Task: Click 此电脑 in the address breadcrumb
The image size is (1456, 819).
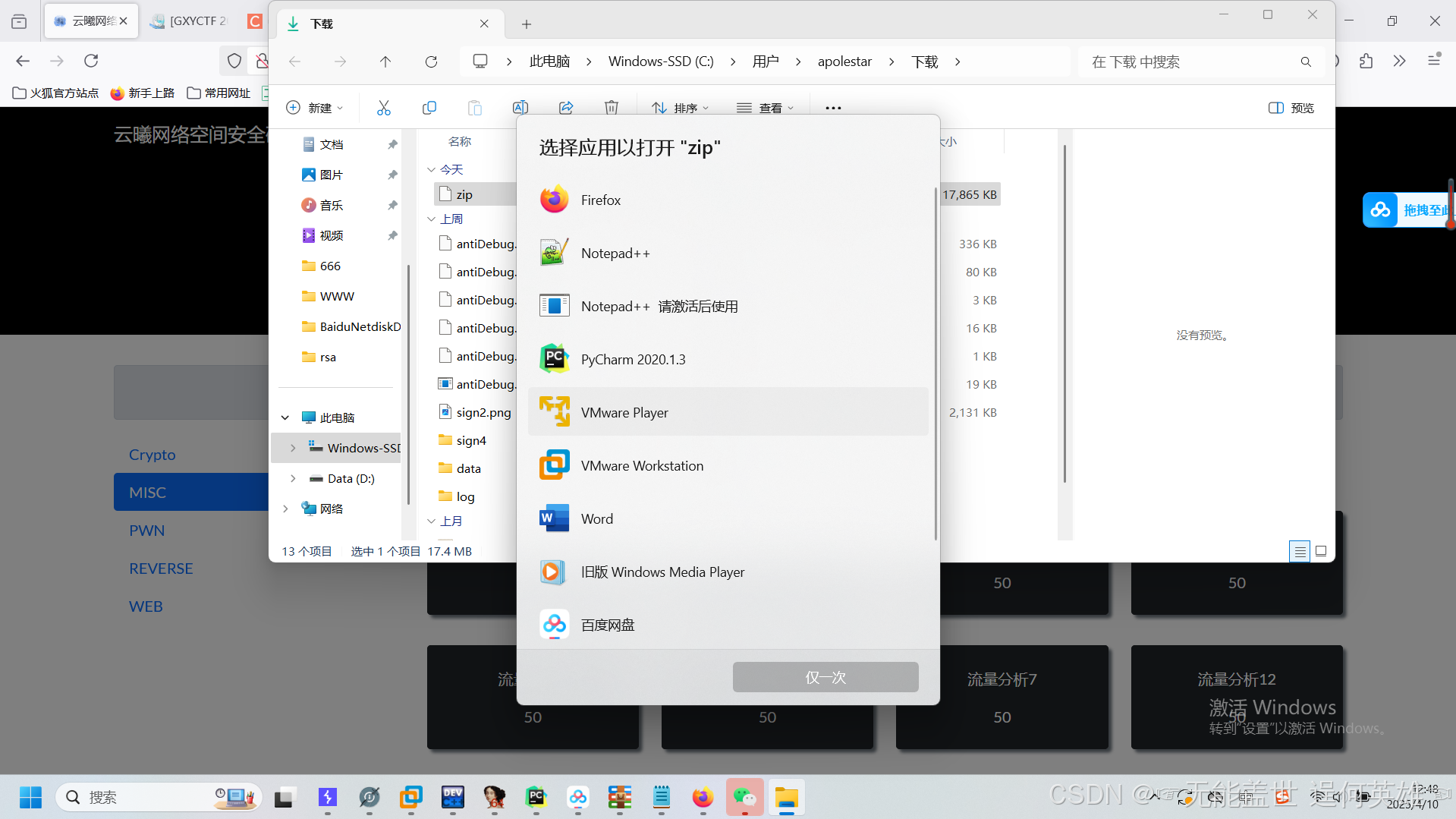Action: pyautogui.click(x=549, y=61)
